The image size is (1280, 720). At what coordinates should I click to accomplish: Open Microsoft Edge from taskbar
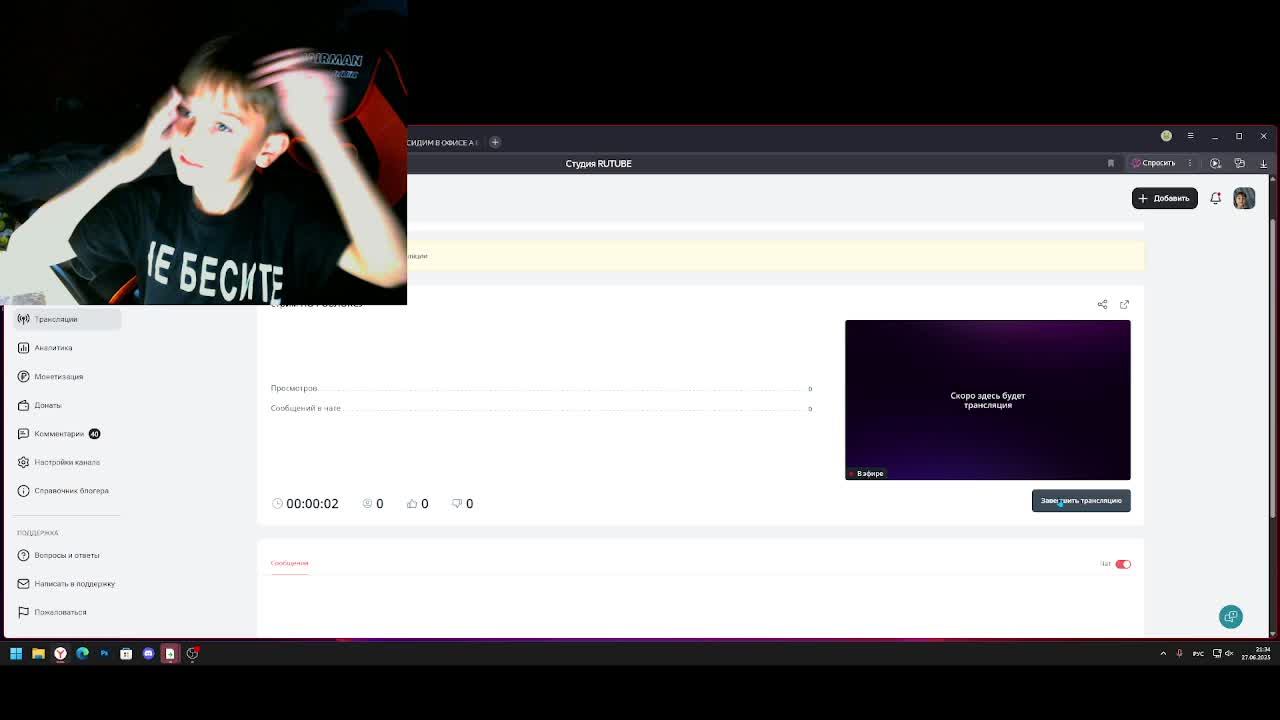82,654
